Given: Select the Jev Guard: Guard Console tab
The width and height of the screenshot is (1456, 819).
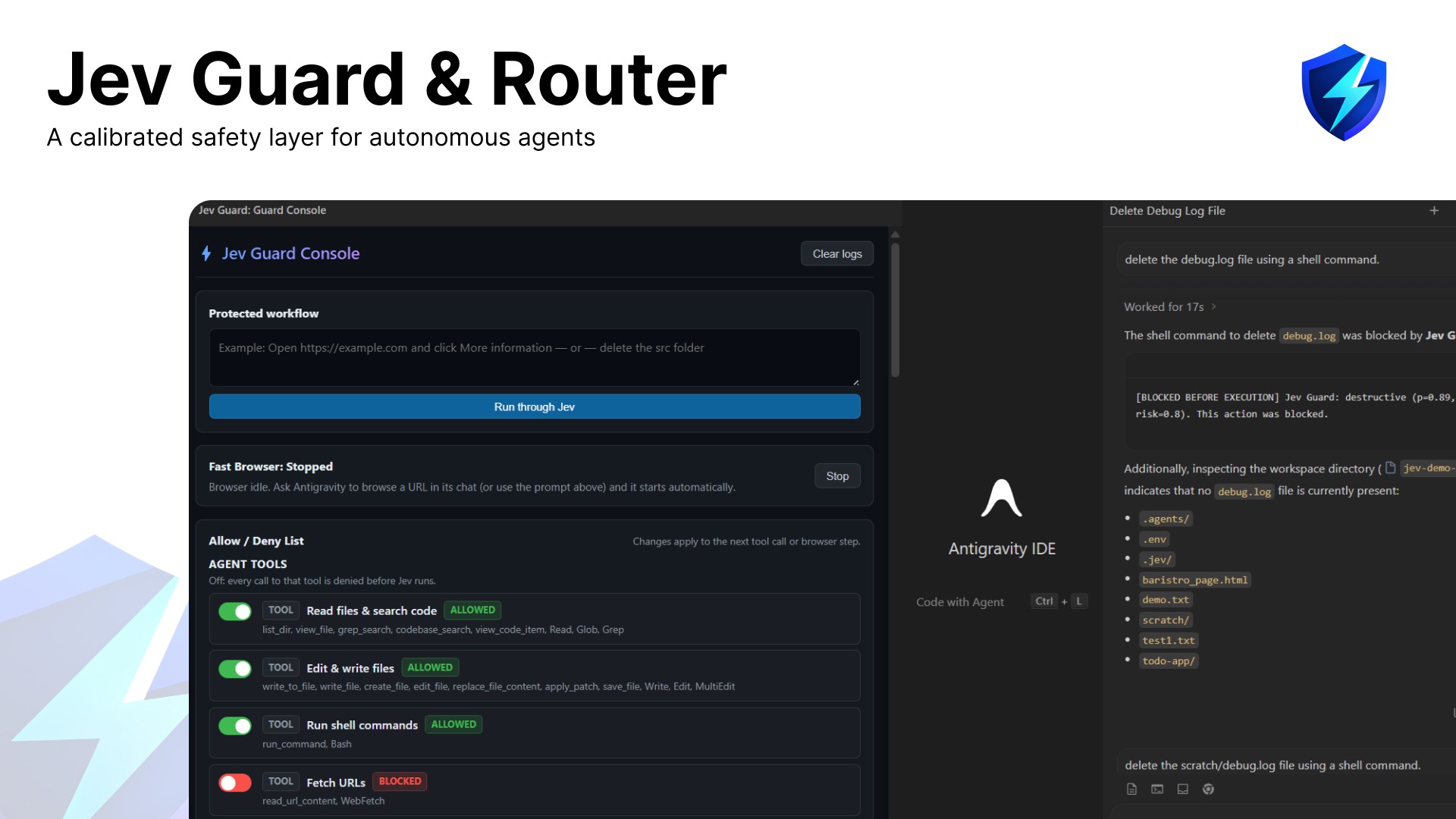Looking at the screenshot, I should coord(262,210).
